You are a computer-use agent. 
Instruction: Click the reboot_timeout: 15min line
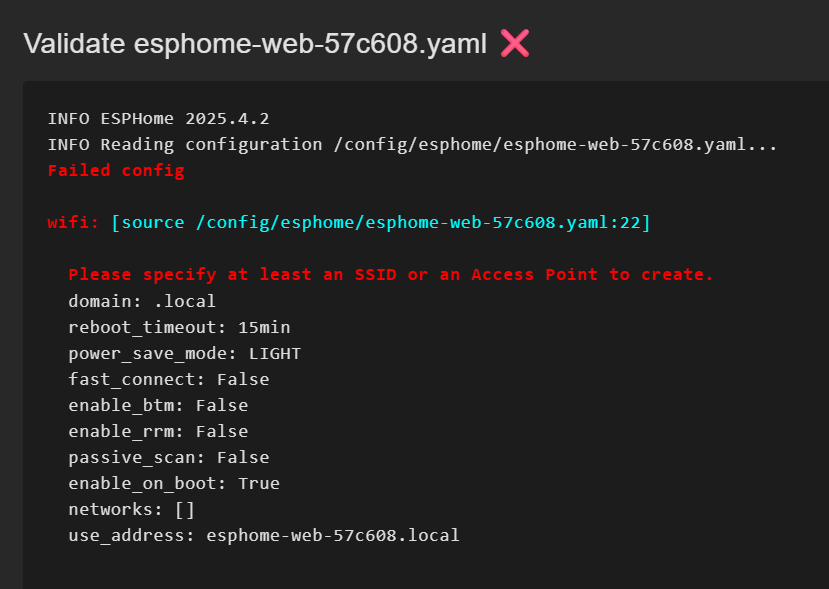179,326
